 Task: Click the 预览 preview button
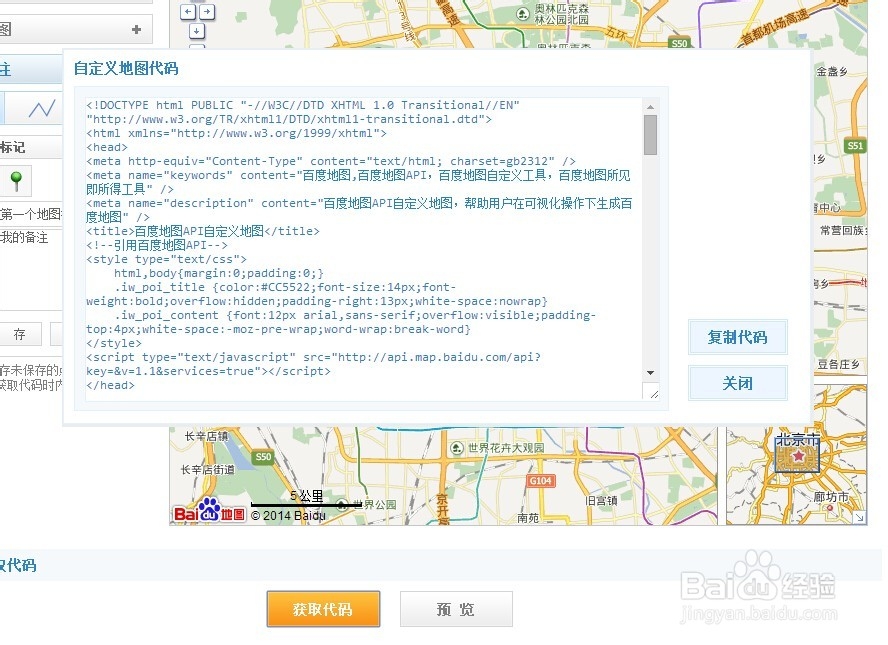456,609
